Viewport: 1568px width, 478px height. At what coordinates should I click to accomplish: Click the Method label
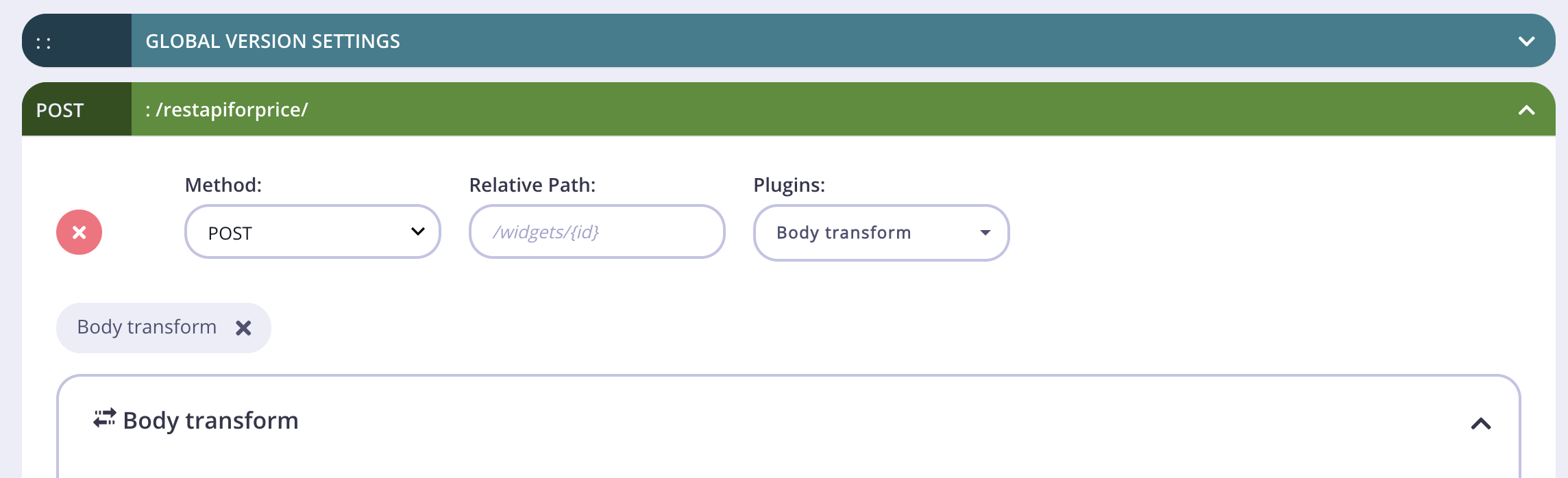tap(223, 185)
